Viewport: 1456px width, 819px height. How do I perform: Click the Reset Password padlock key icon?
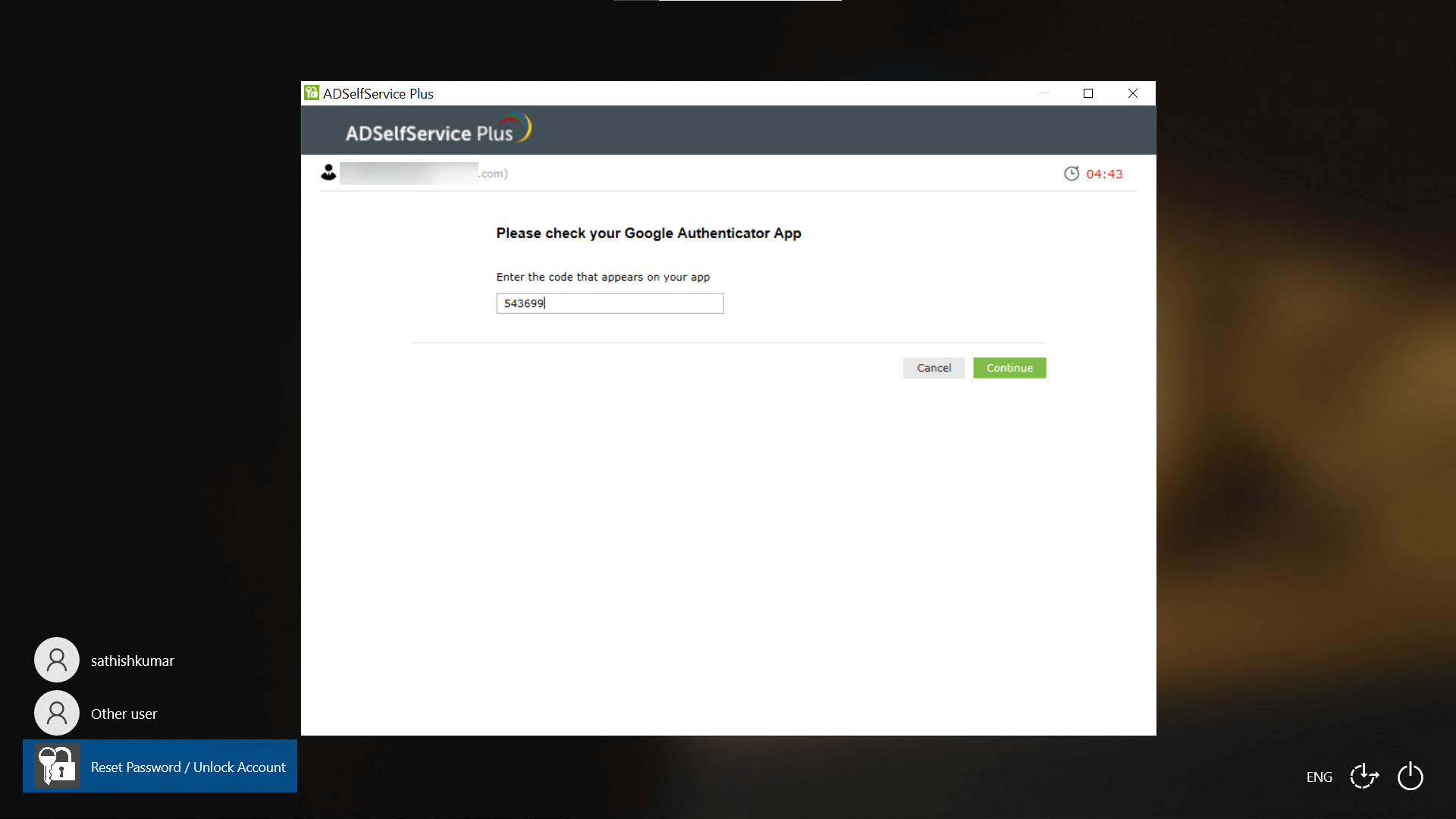click(x=57, y=766)
